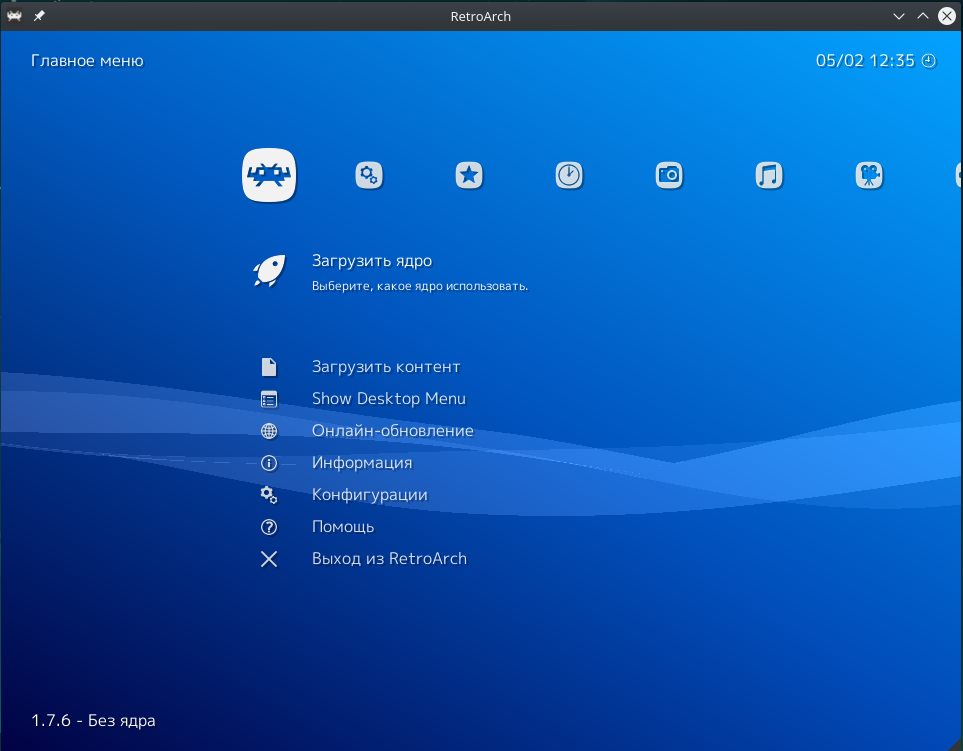This screenshot has height=751, width=963.
Task: Click Помощь for help
Action: point(343,527)
